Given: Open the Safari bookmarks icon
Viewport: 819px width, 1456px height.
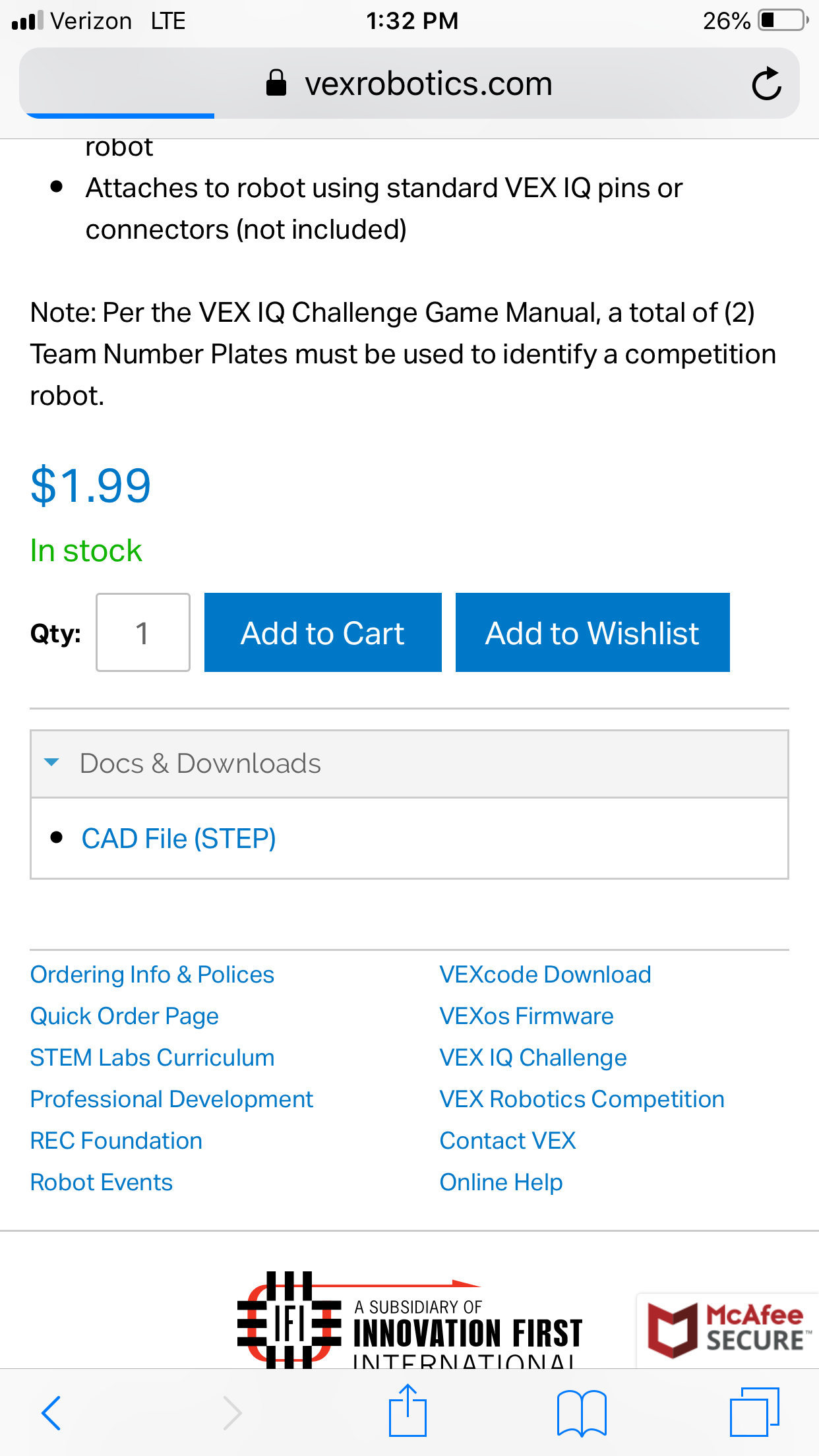Looking at the screenshot, I should click(x=582, y=1413).
